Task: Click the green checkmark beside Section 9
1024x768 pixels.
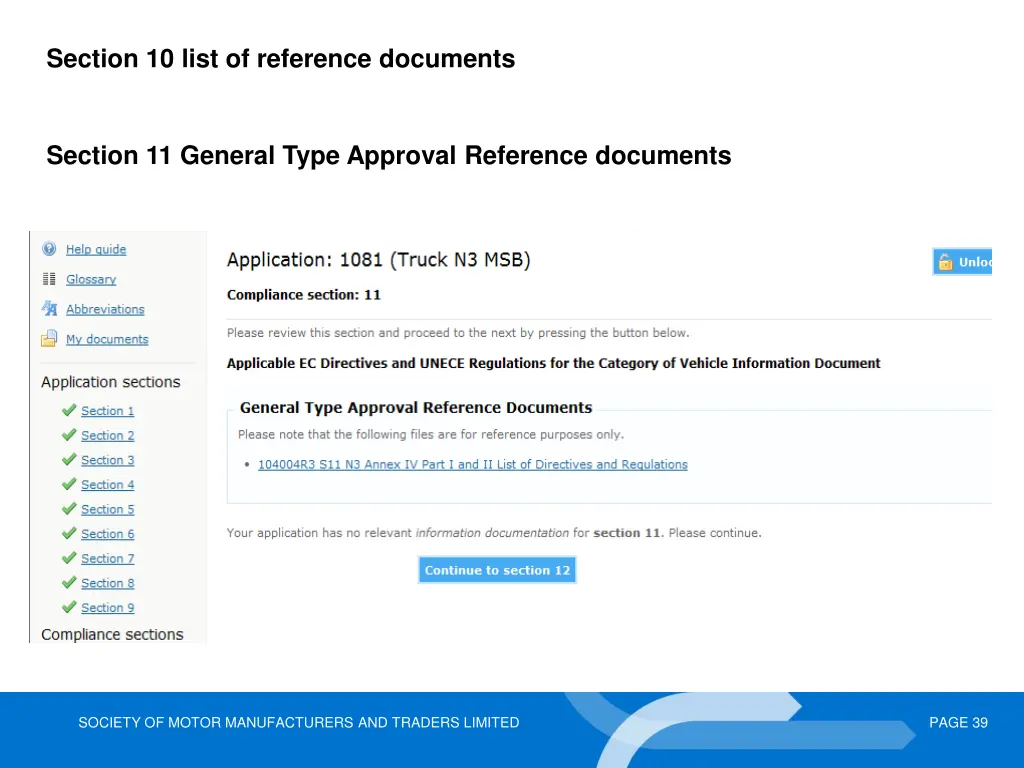Action: [x=69, y=607]
